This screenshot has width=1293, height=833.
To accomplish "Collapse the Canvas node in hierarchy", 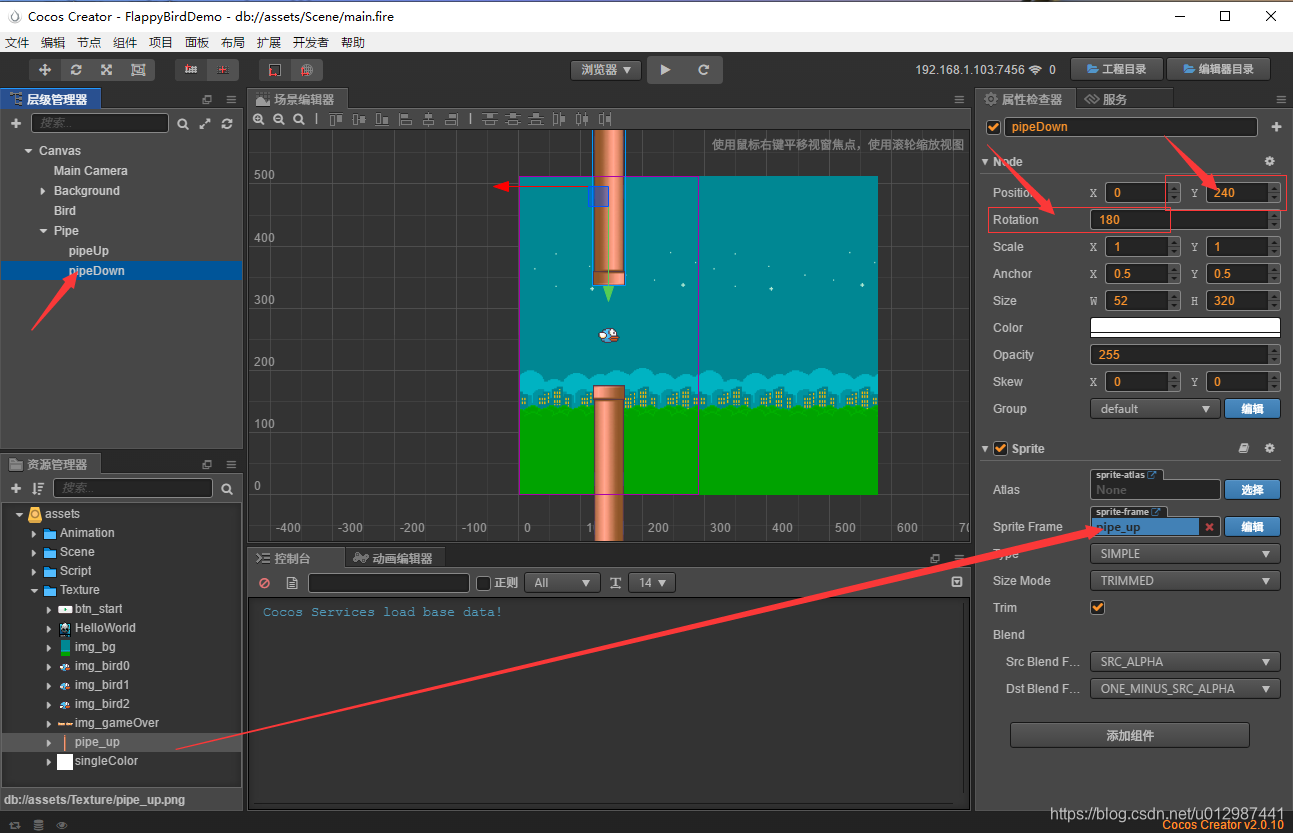I will pos(28,151).
